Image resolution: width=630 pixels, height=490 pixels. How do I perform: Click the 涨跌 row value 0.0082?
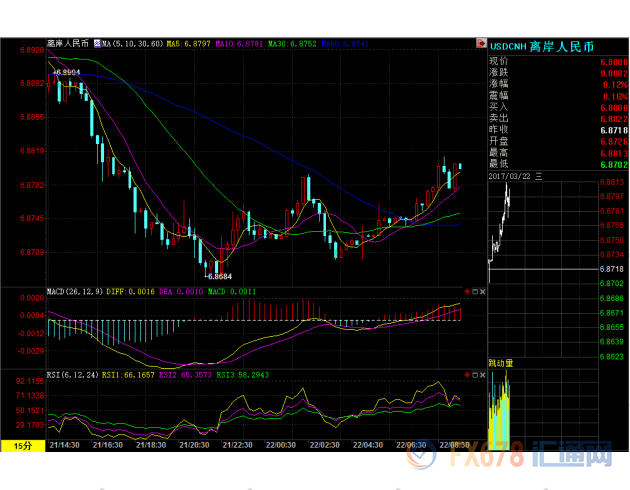[614, 73]
